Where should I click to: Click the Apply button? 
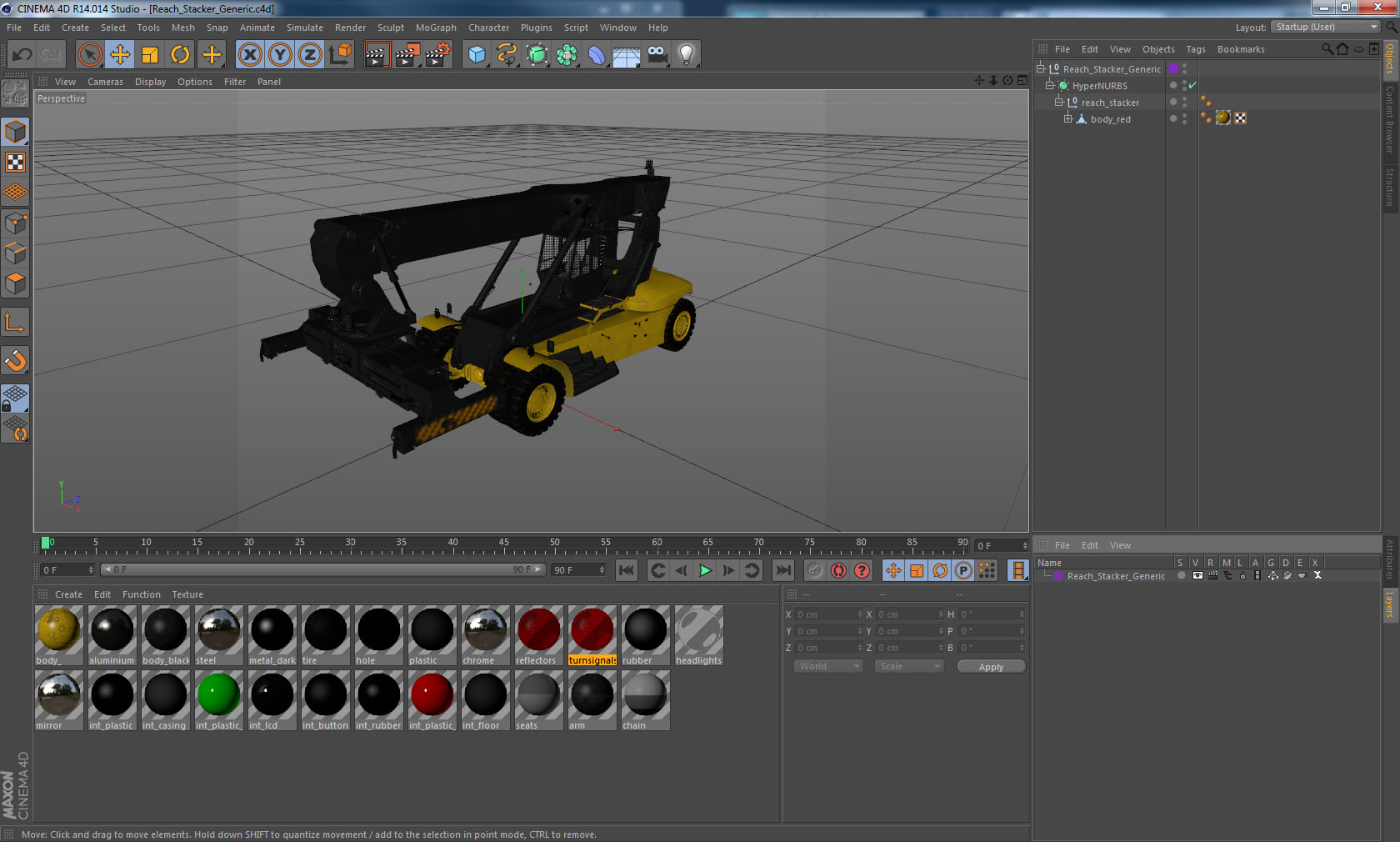click(991, 667)
